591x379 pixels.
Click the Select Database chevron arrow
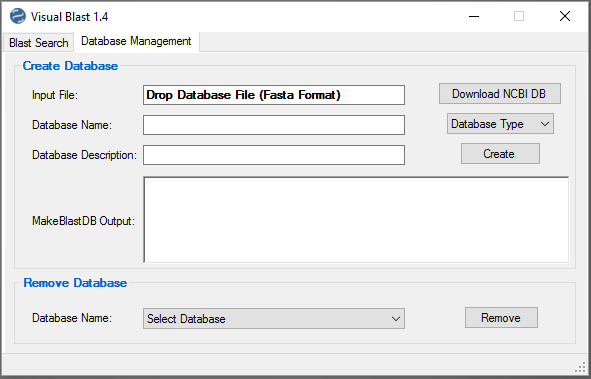[395, 319]
